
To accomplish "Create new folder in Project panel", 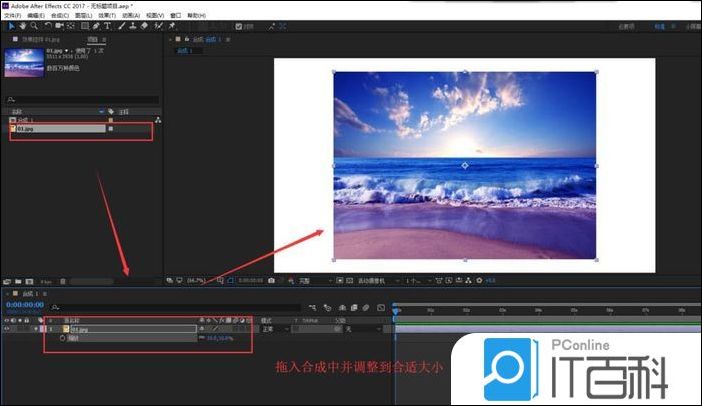I will [x=20, y=282].
